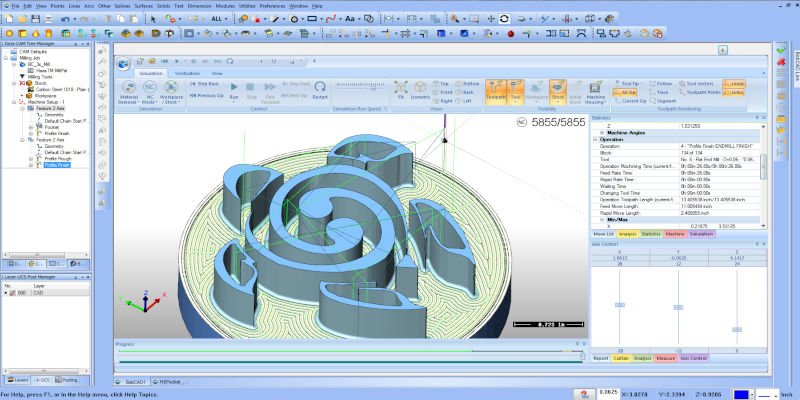This screenshot has height=400, width=800.
Task: Open the Move List tab
Action: [603, 234]
